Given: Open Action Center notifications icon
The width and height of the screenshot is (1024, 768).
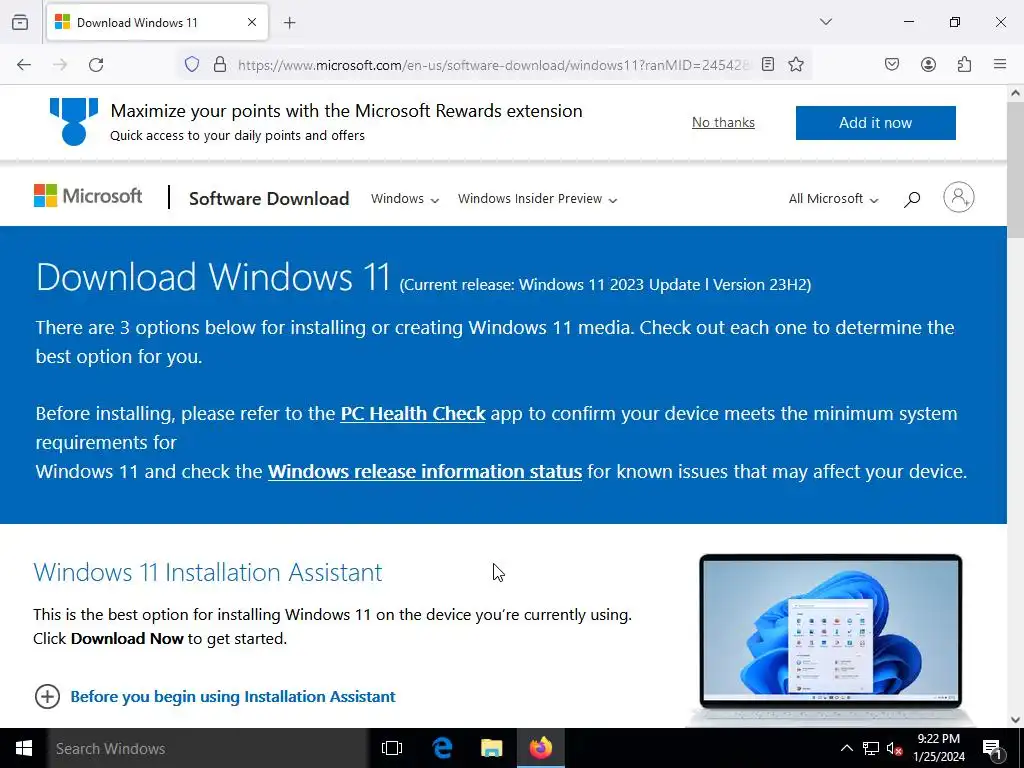Looking at the screenshot, I should coord(993,748).
